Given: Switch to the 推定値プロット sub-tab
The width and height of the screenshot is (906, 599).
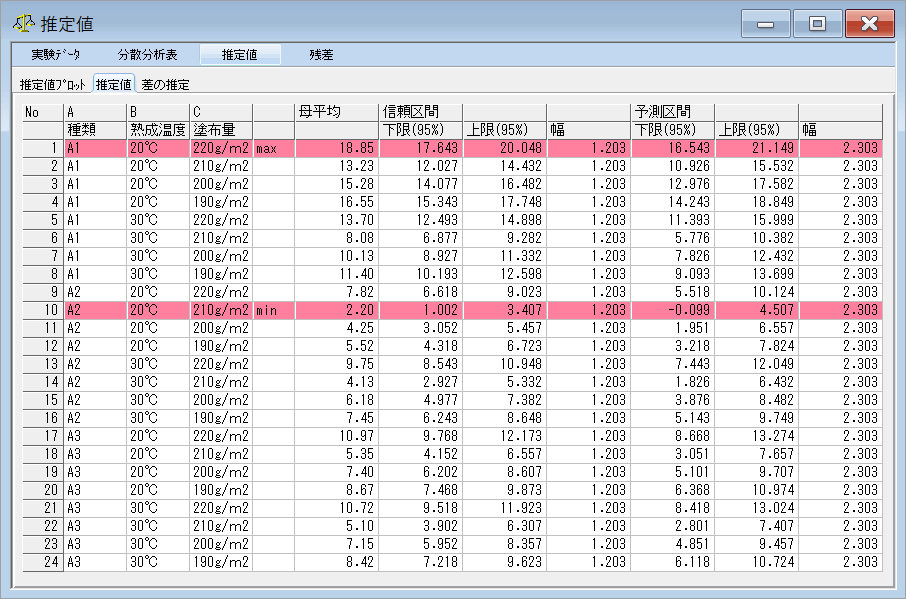Looking at the screenshot, I should click(52, 85).
